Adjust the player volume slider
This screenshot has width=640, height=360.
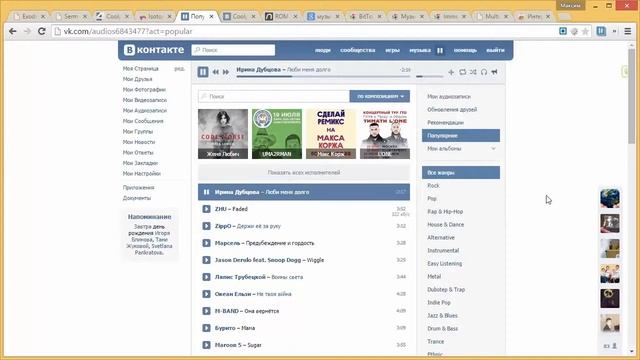pos(429,76)
